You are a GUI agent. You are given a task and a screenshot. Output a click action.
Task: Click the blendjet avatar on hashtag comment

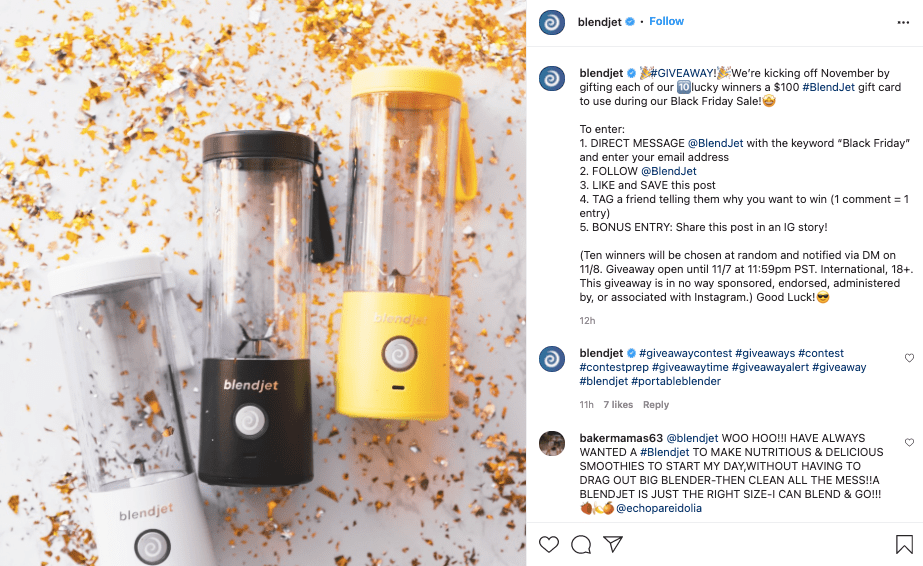click(552, 359)
